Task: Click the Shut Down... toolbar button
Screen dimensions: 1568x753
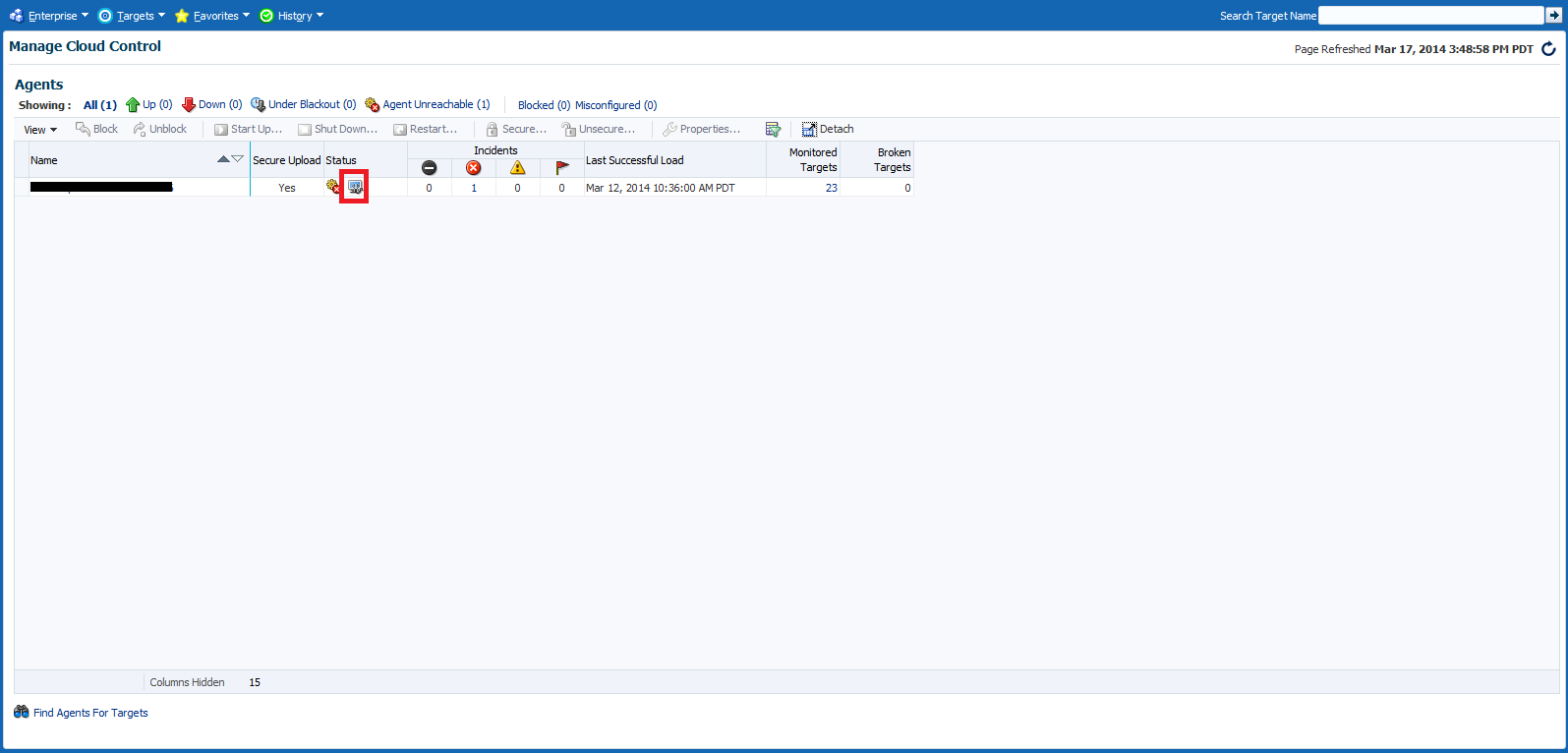Action: coord(337,129)
